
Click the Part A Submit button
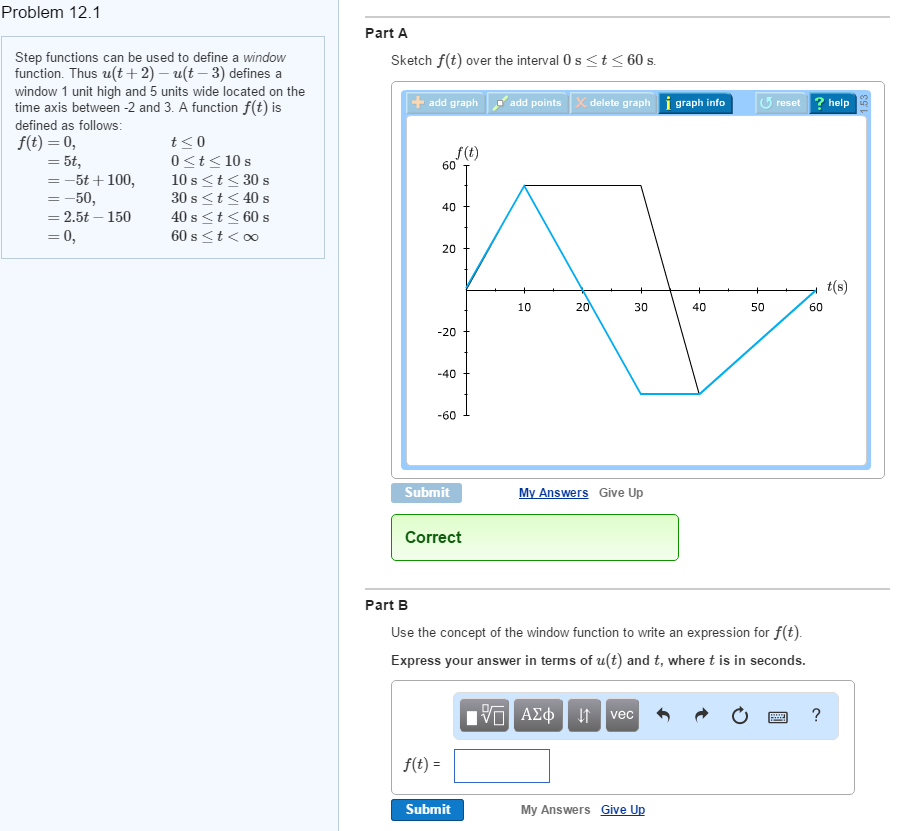[426, 492]
